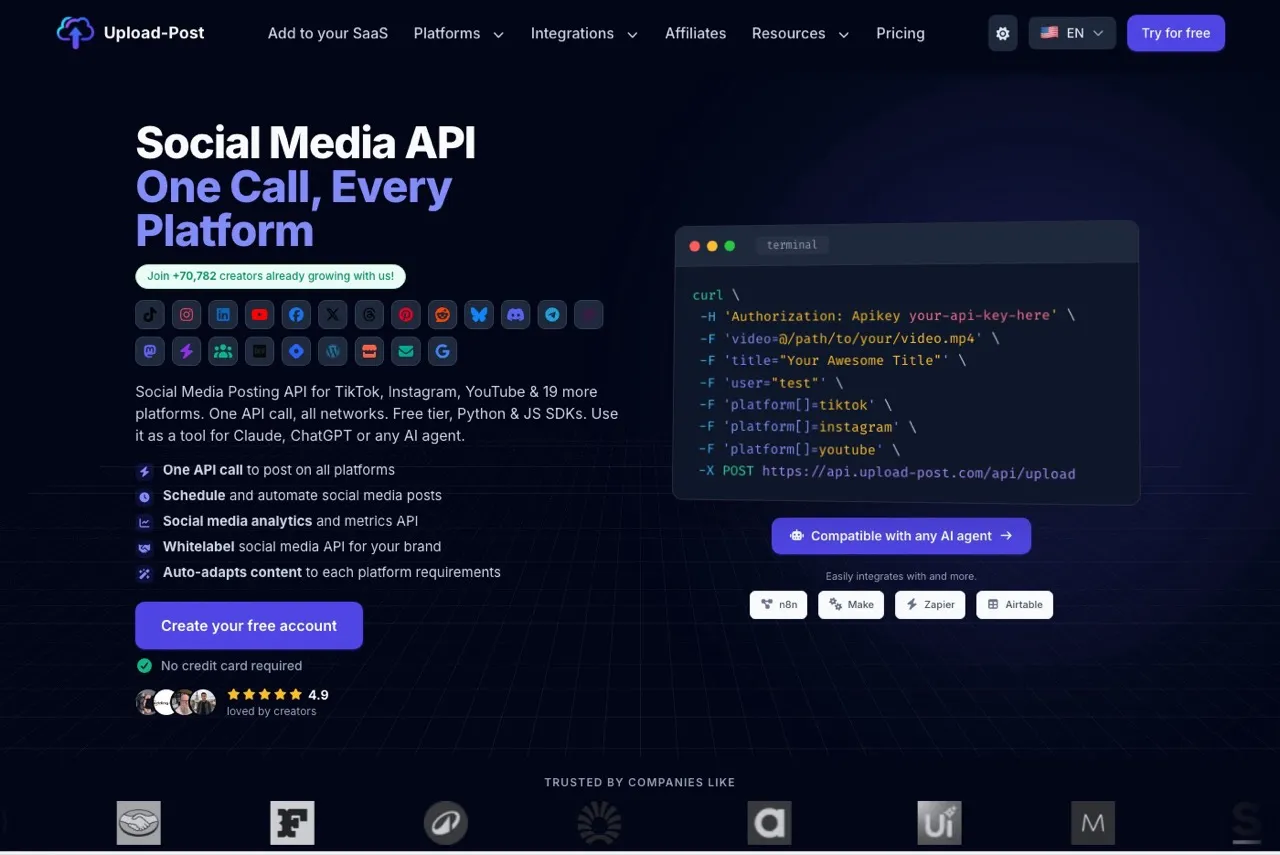1280x855 pixels.
Task: Click the Telegram platform icon
Action: coord(552,314)
